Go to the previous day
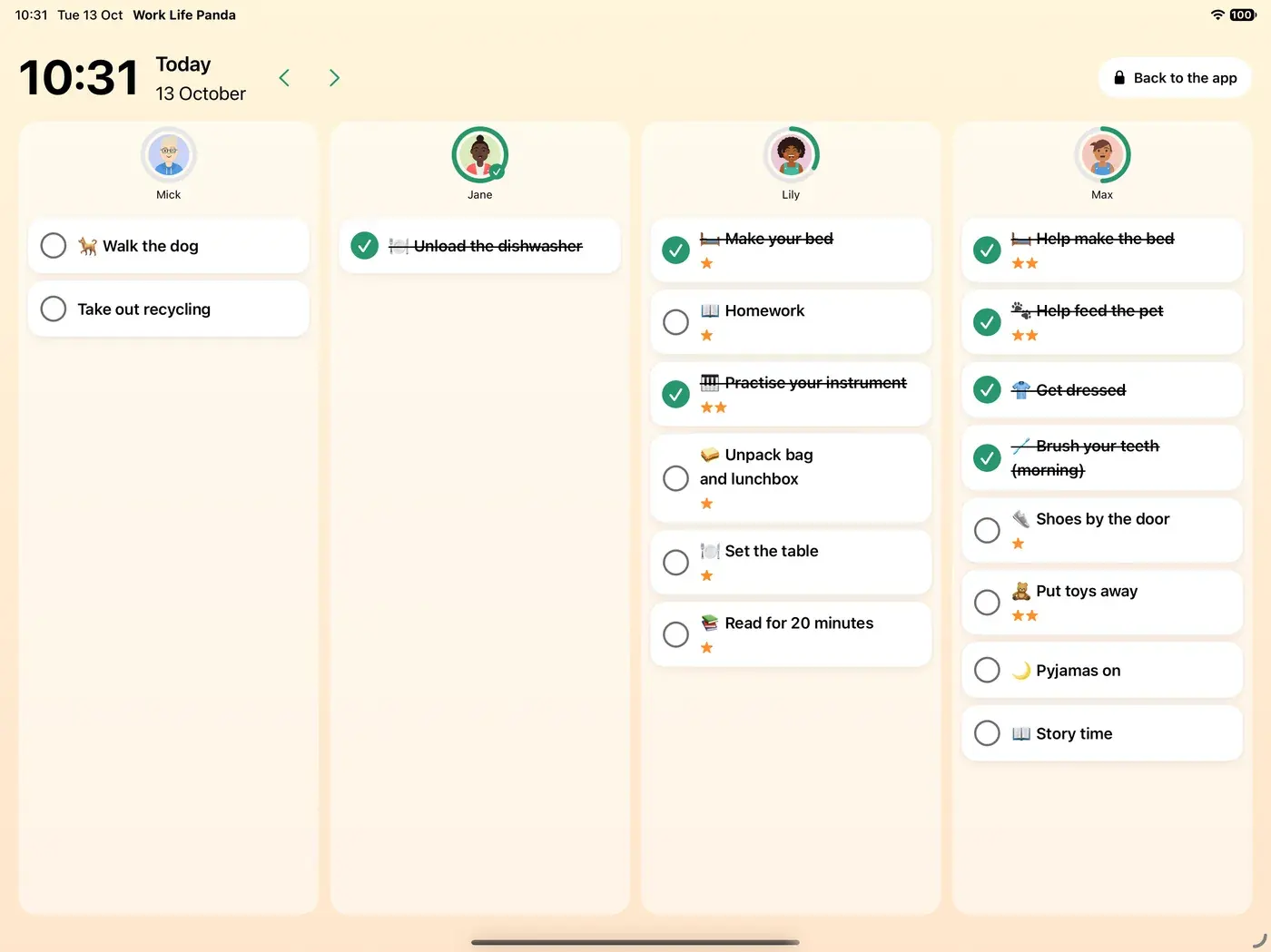Viewport: 1271px width, 952px height. pyautogui.click(x=284, y=78)
